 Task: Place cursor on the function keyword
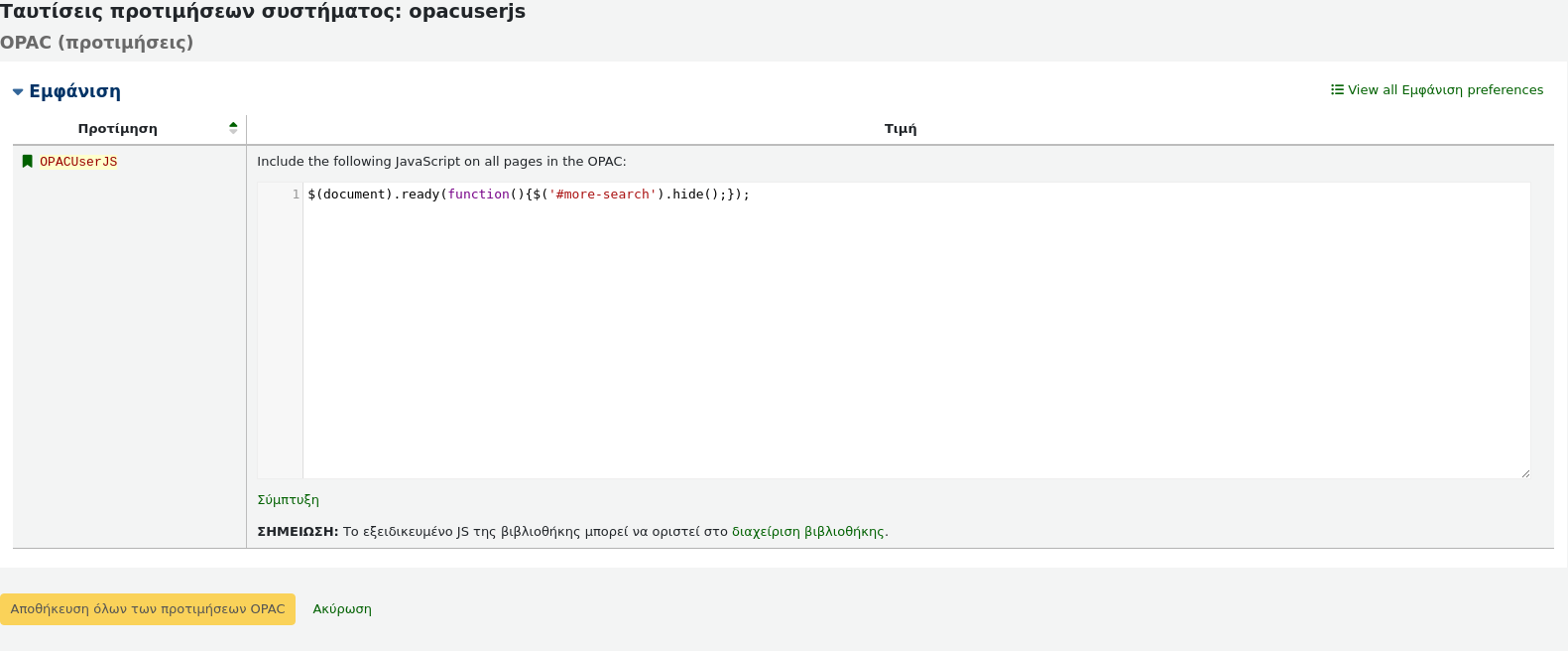478,195
